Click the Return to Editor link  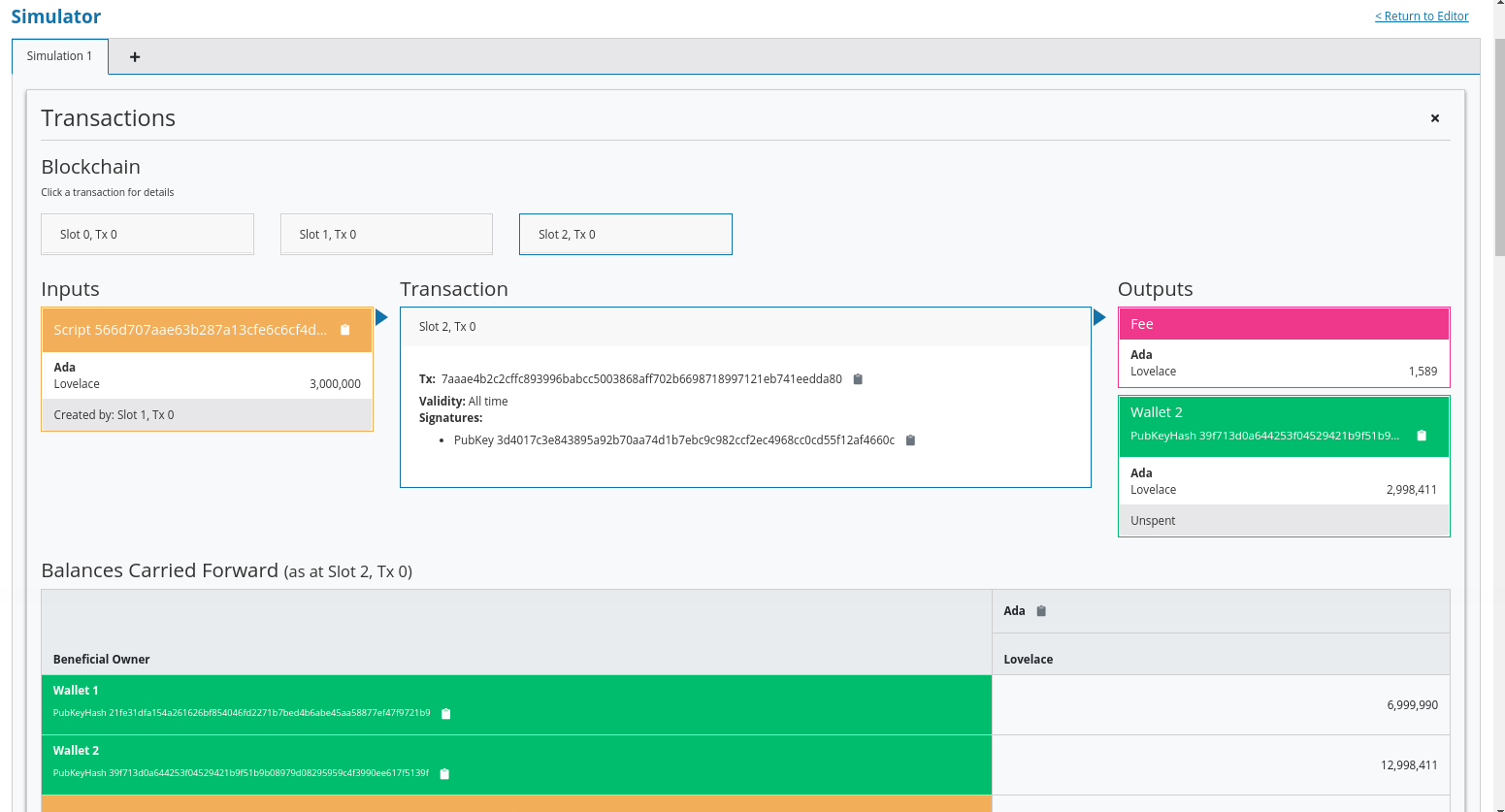[x=1421, y=16]
